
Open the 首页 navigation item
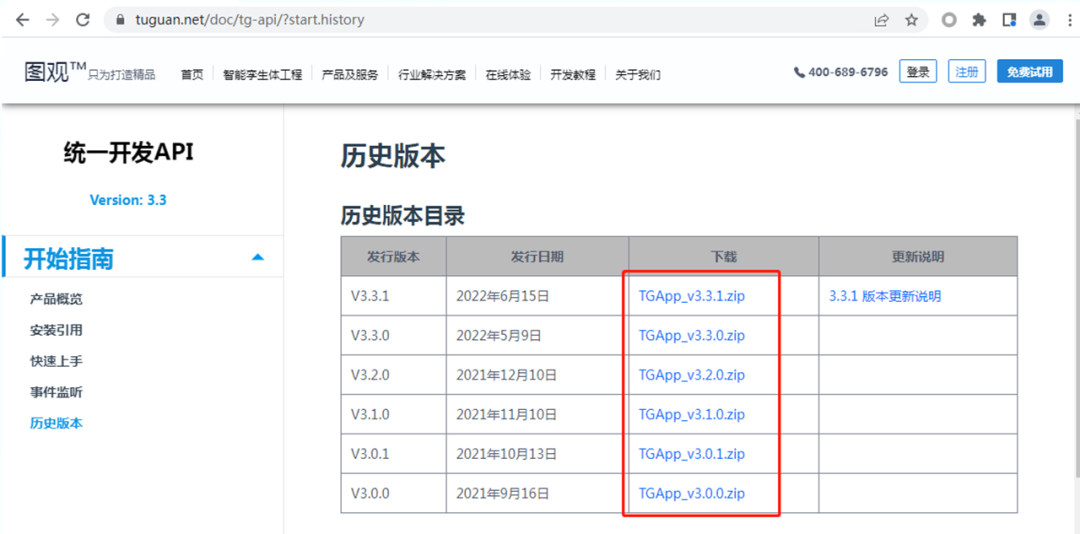[192, 75]
